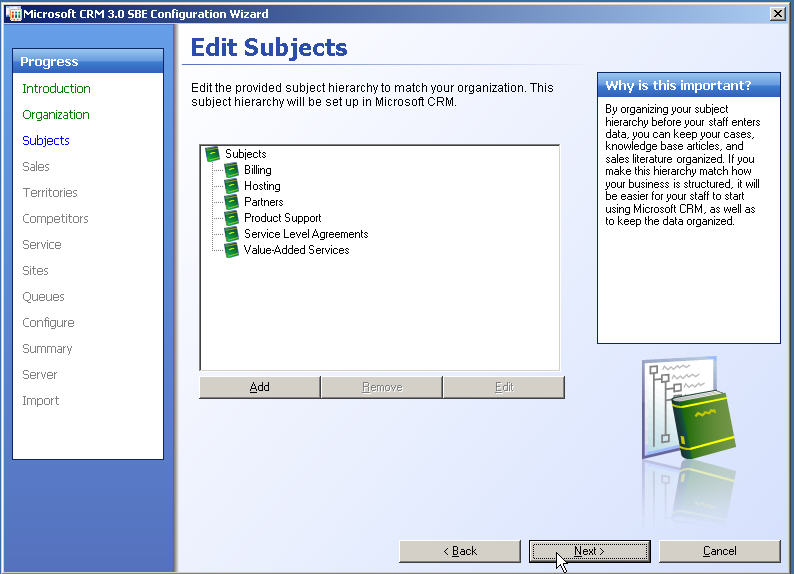Select the Billing subject label
The width and height of the screenshot is (794, 574).
click(257, 170)
